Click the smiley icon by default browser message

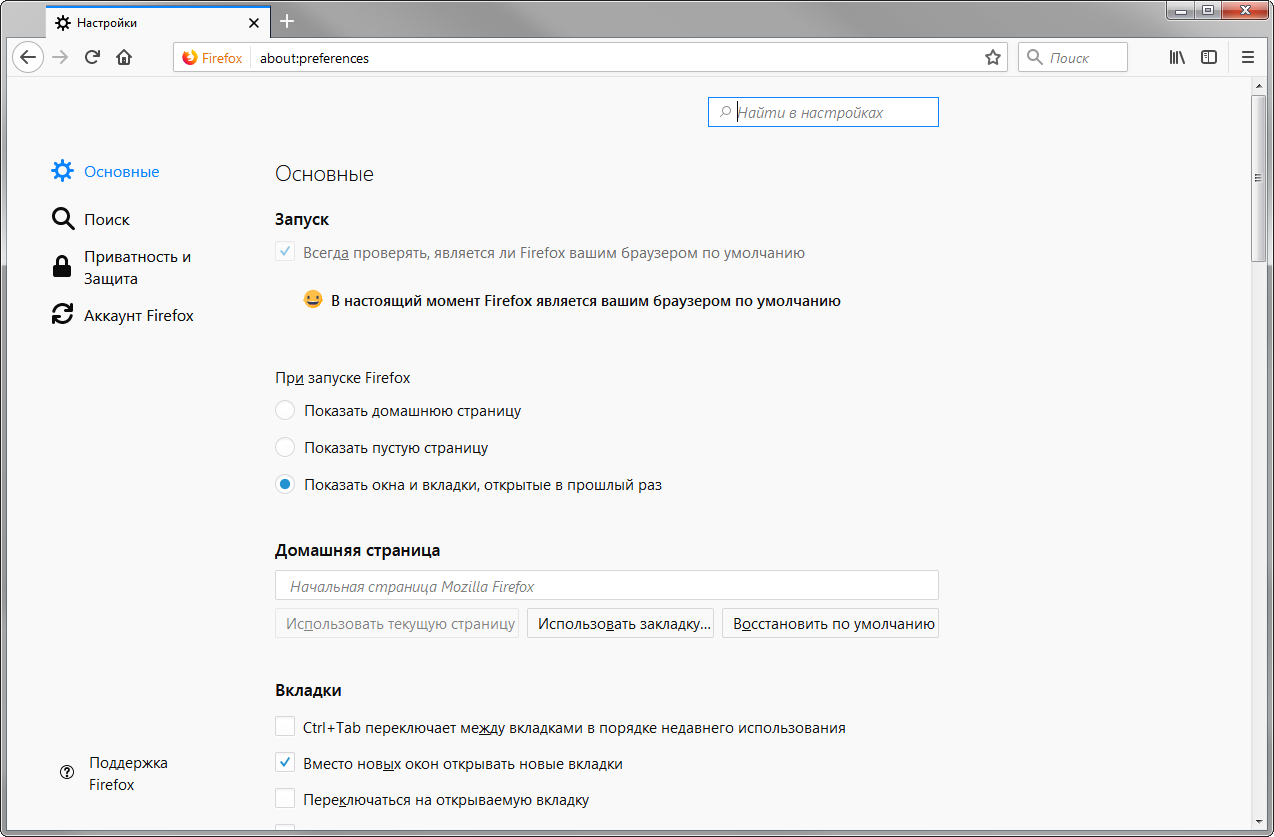(313, 299)
